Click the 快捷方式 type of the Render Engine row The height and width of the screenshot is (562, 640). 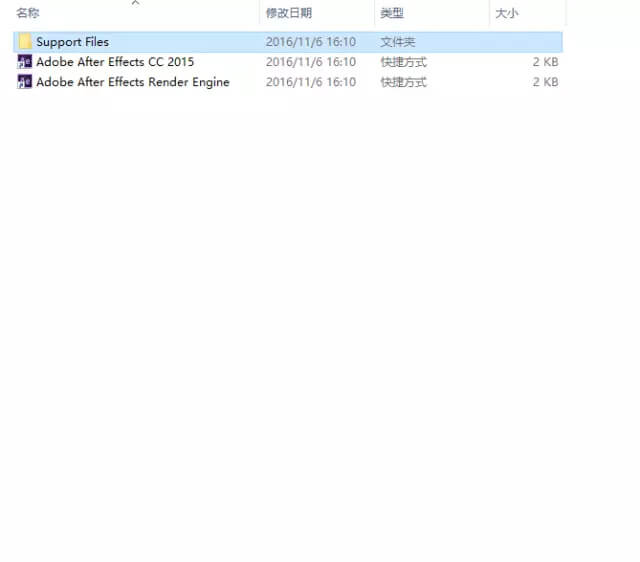pyautogui.click(x=404, y=82)
